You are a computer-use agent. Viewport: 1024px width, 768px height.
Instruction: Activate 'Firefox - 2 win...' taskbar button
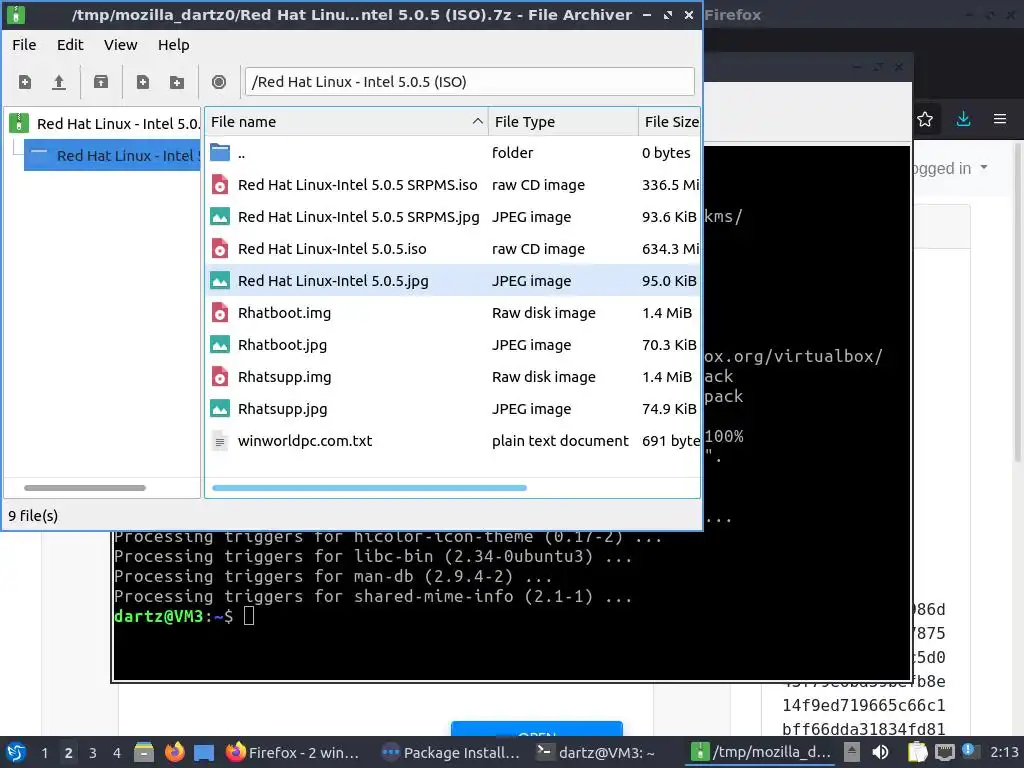[293, 753]
